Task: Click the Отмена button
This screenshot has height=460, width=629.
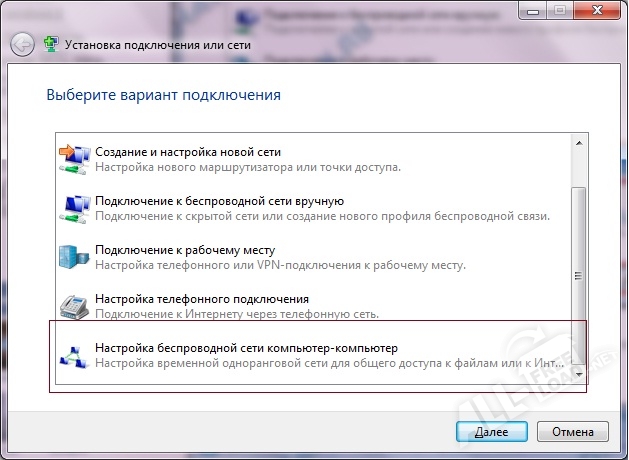Action: coord(572,432)
